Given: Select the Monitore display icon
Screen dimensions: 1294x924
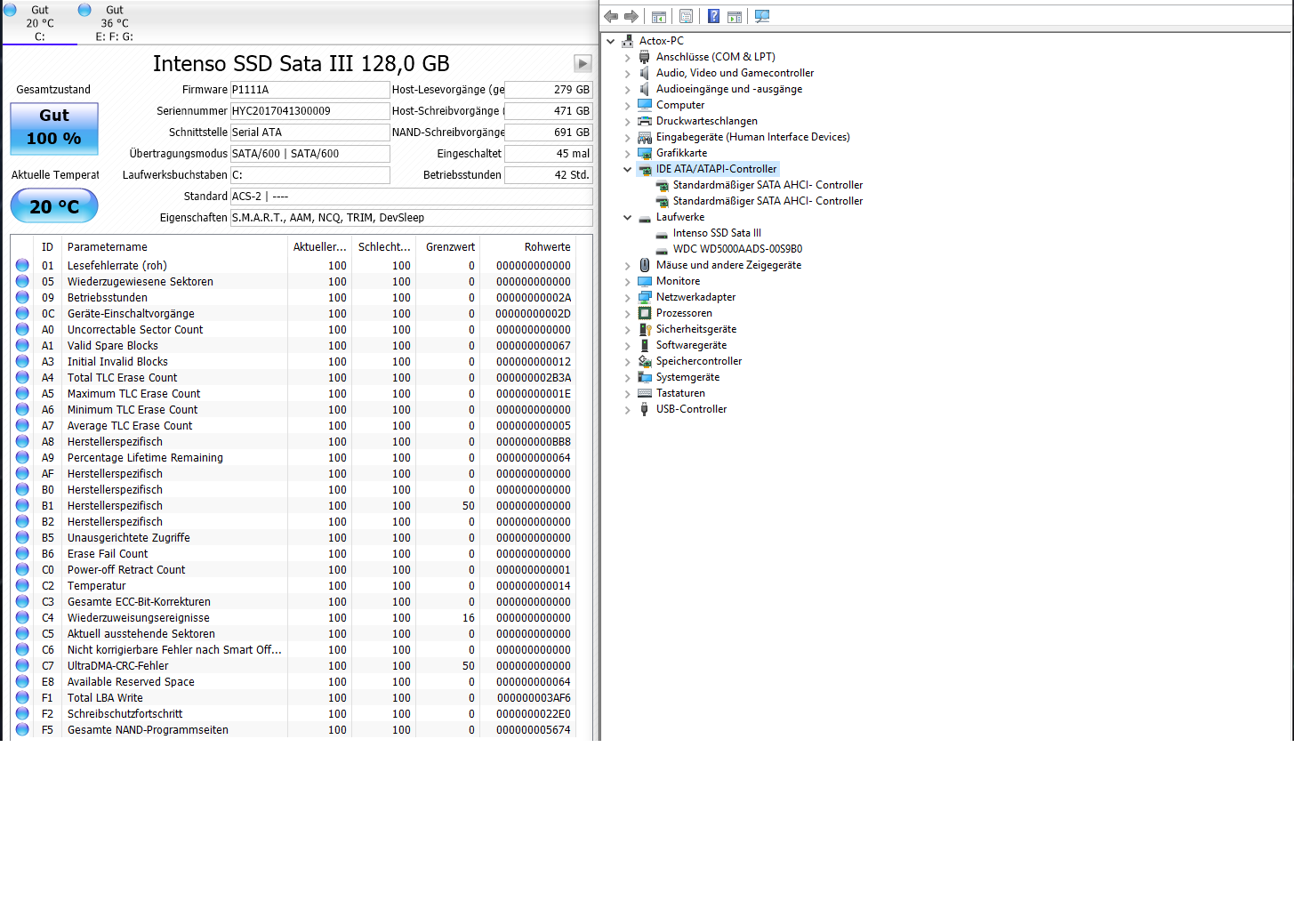Looking at the screenshot, I should tap(645, 281).
